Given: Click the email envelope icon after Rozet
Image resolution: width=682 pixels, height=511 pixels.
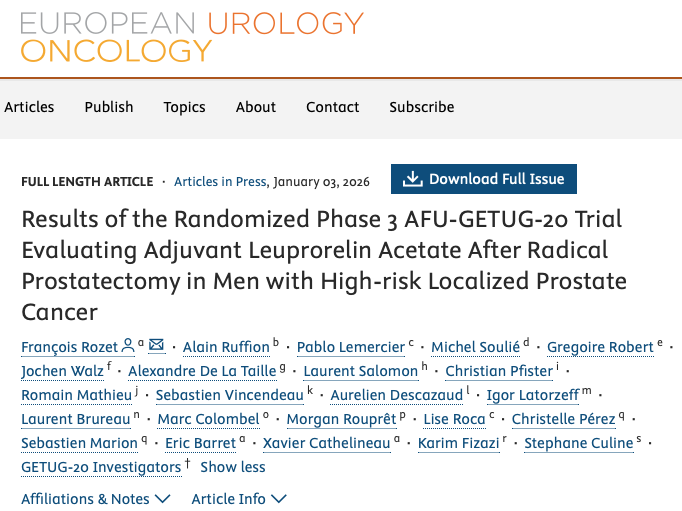Looking at the screenshot, I should coord(157,346).
